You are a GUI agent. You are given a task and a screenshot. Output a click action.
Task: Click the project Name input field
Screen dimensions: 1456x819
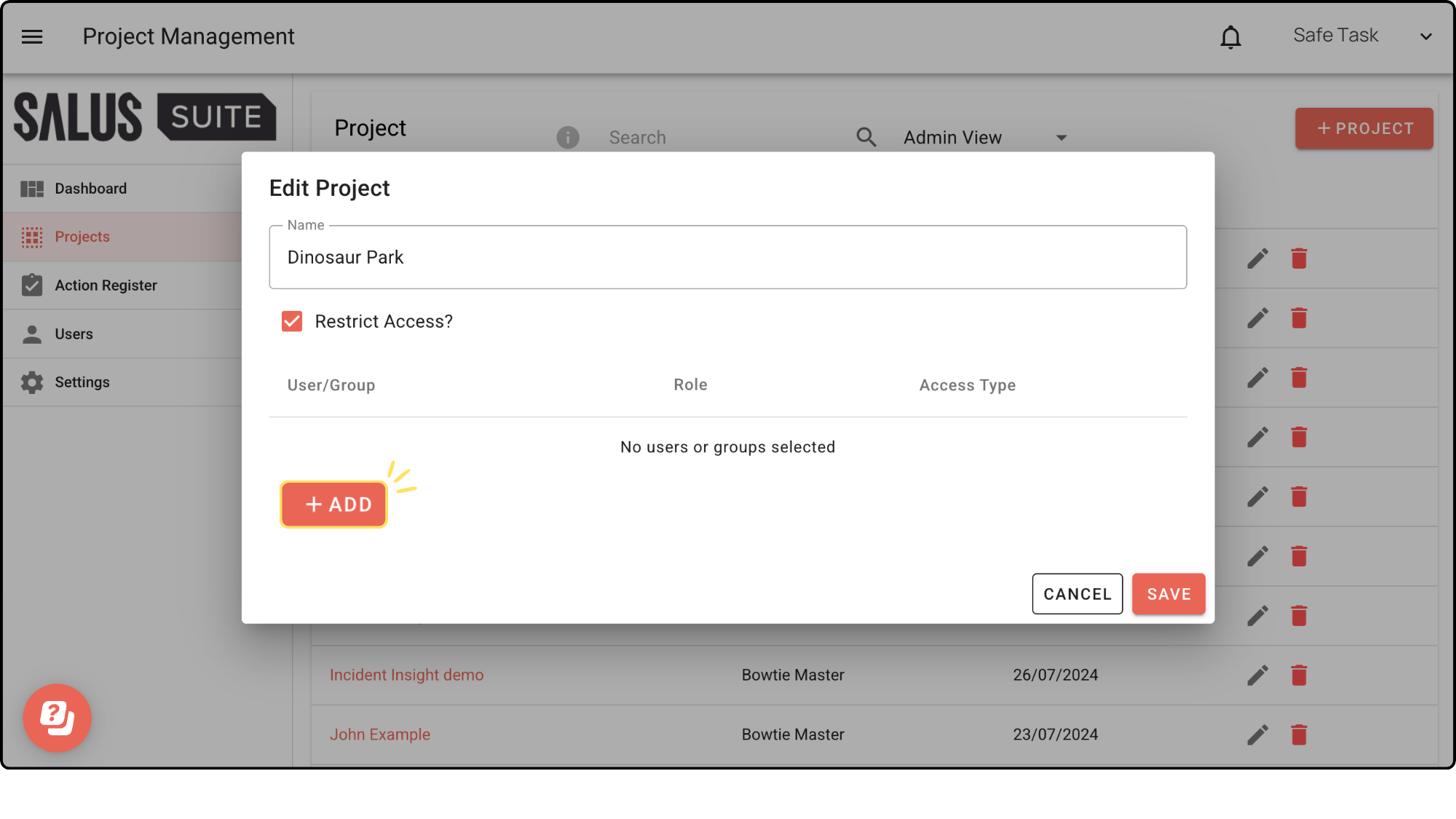click(727, 257)
